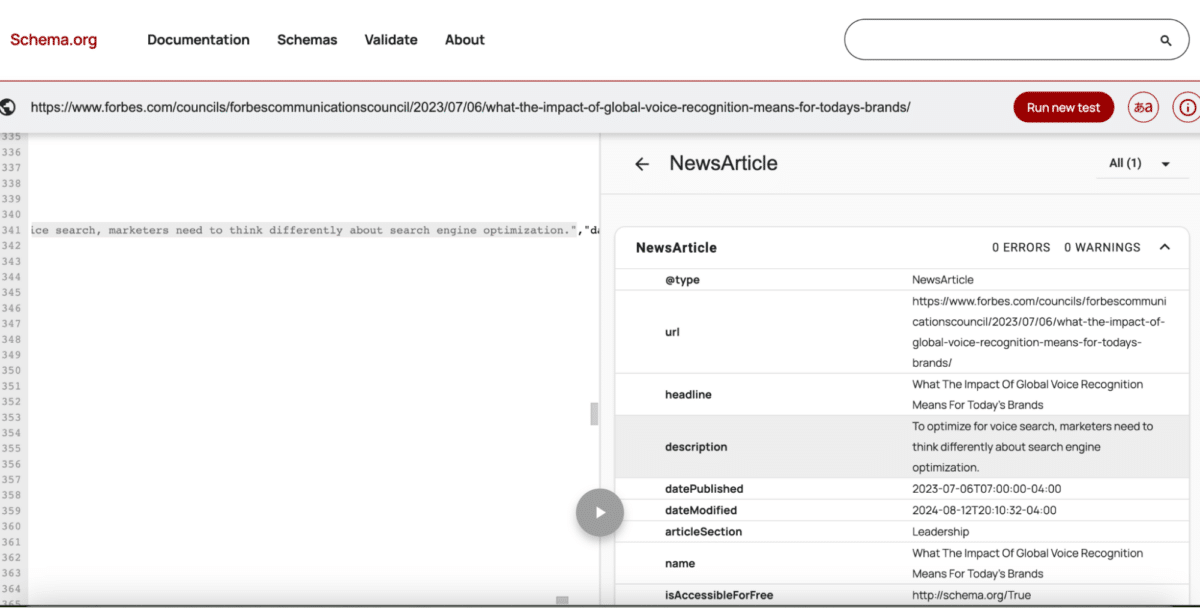The width and height of the screenshot is (1200, 608).
Task: Click the NewsArticle card title
Action: [x=676, y=247]
